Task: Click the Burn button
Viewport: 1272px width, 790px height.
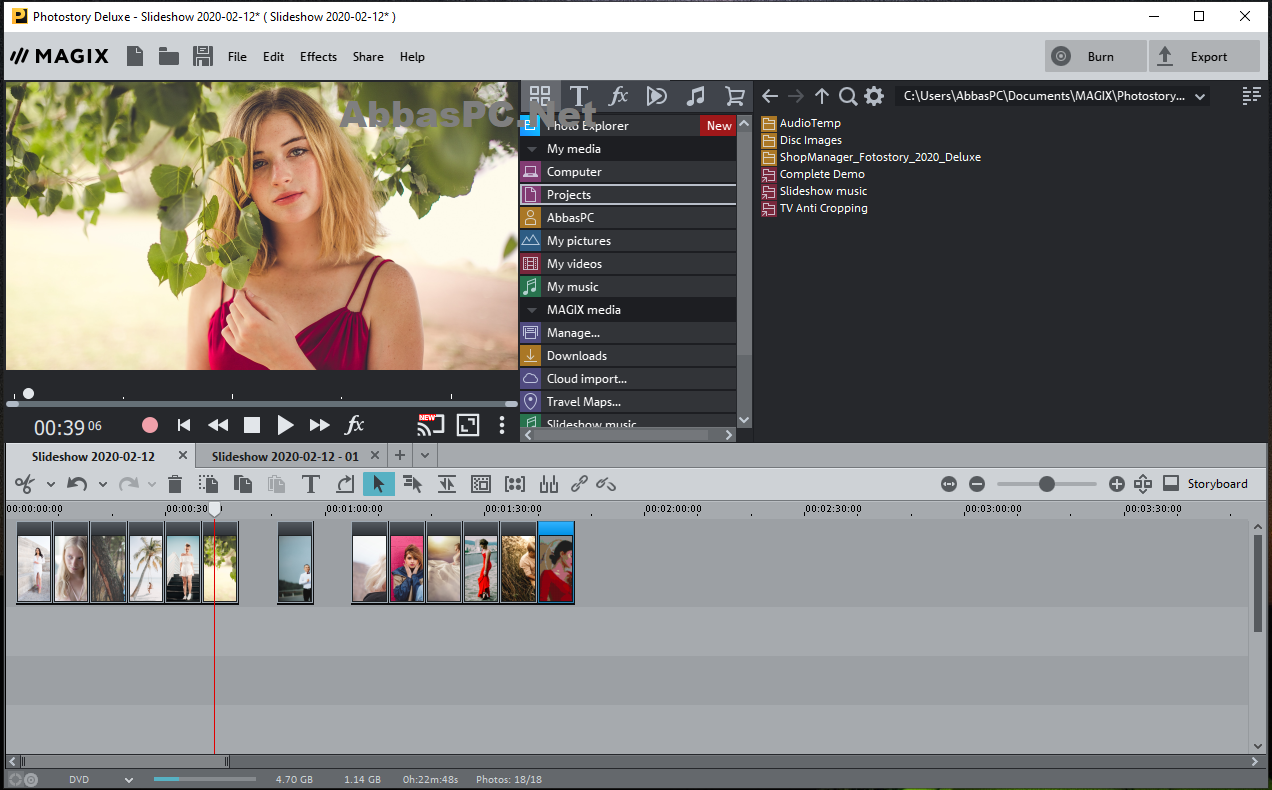Action: click(1095, 56)
